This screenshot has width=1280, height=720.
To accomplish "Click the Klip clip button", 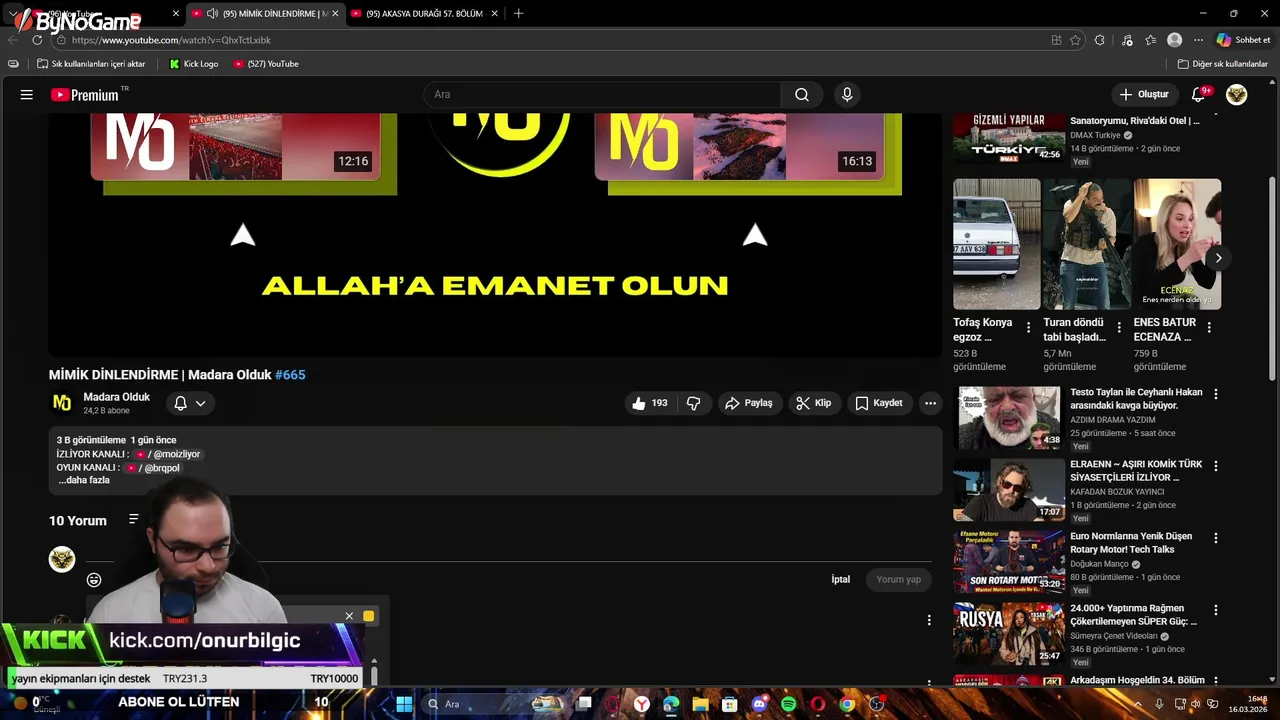I will click(x=814, y=403).
